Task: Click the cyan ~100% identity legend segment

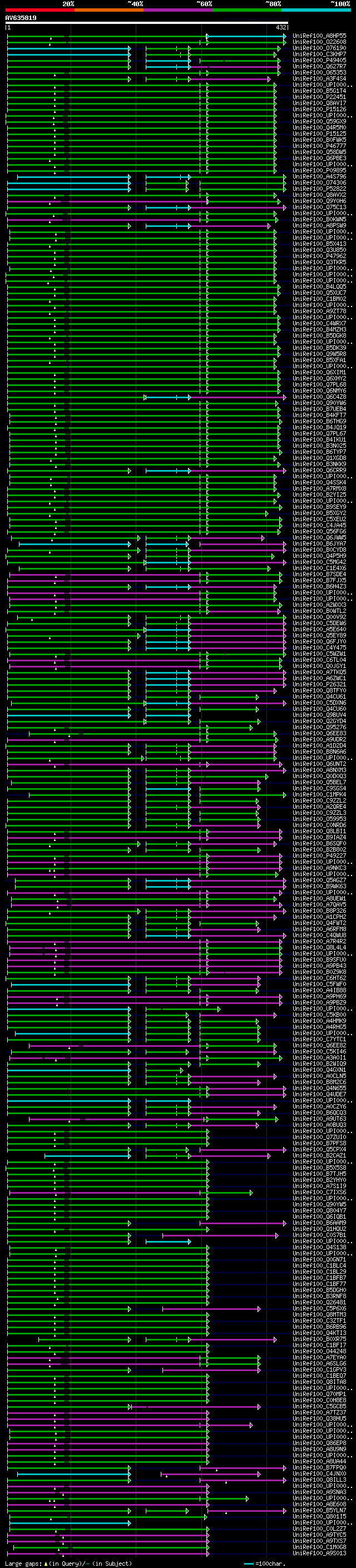Action: 316,10
